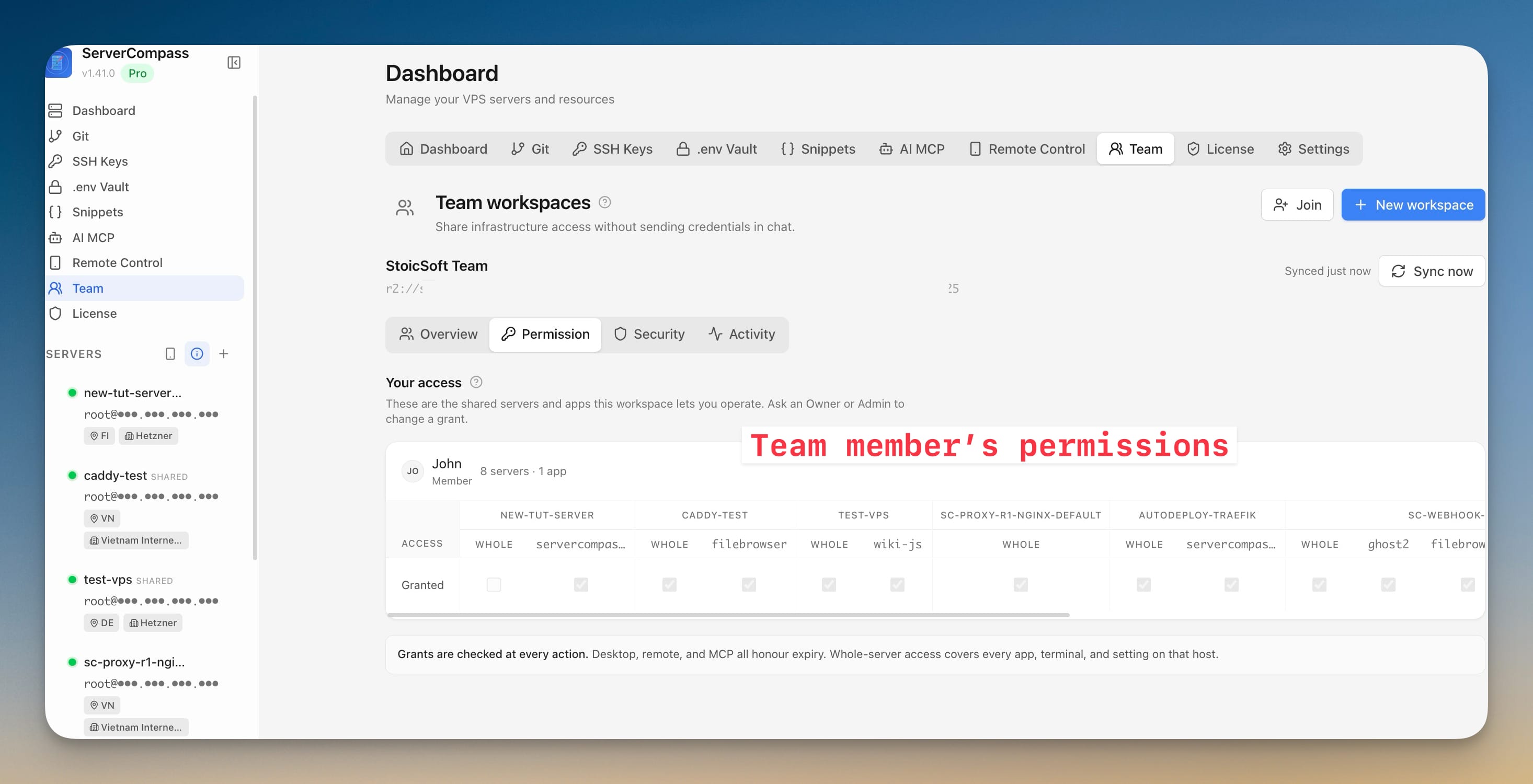1533x784 pixels.
Task: Open the Security workspace tab
Action: tap(649, 333)
